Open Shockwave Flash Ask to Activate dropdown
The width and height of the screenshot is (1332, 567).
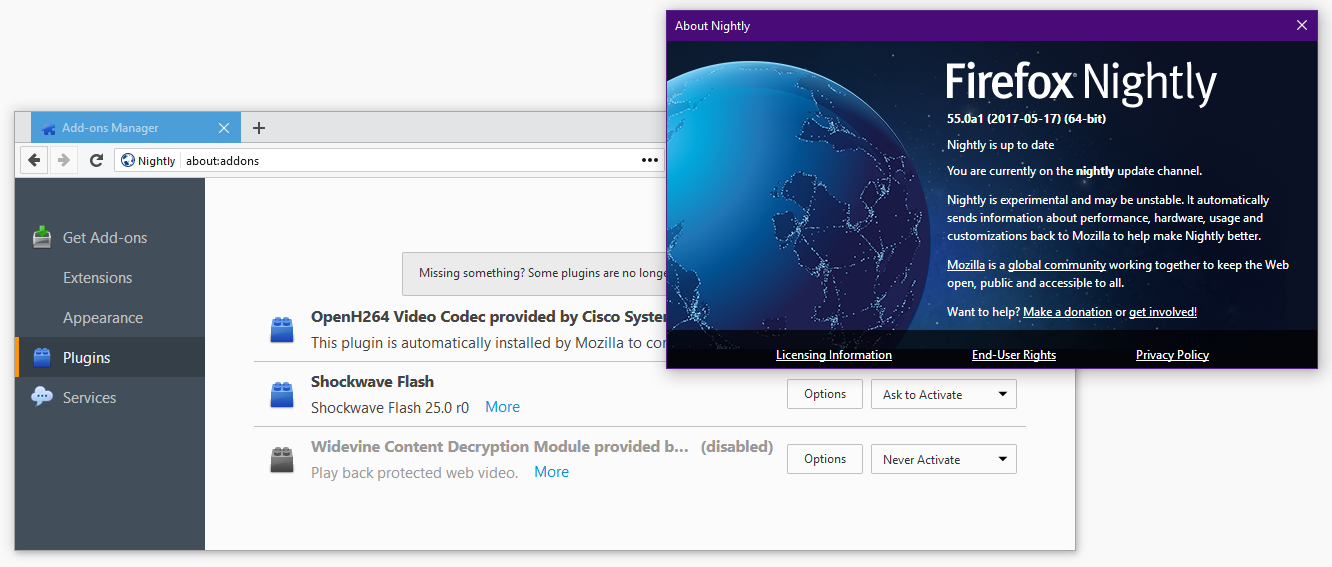tap(944, 394)
